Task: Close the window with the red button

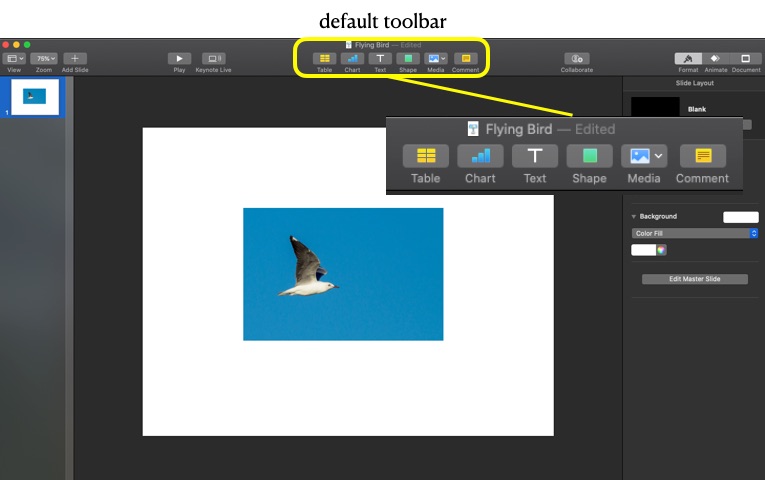Action: pos(6,45)
